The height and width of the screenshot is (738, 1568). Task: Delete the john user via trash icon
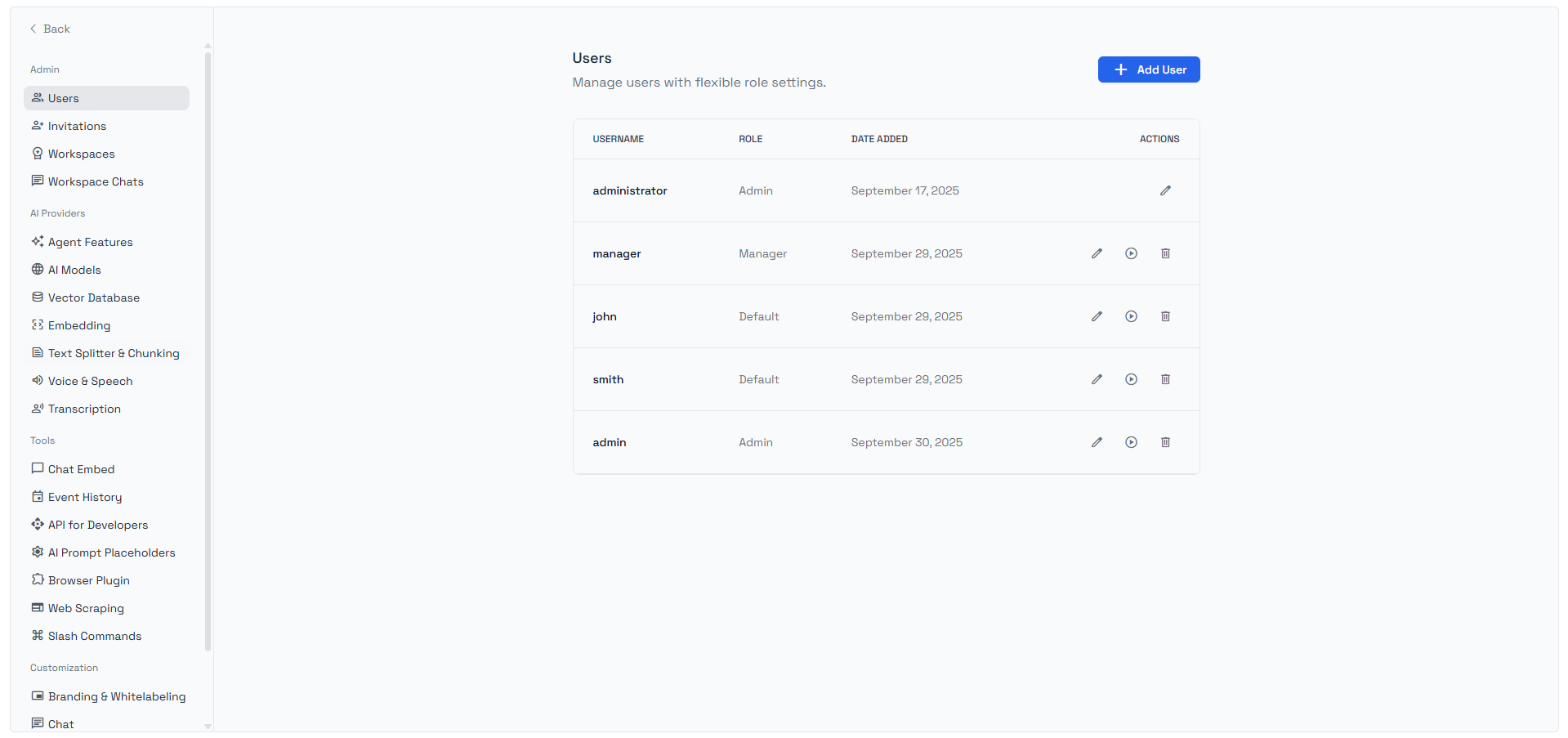1165,316
